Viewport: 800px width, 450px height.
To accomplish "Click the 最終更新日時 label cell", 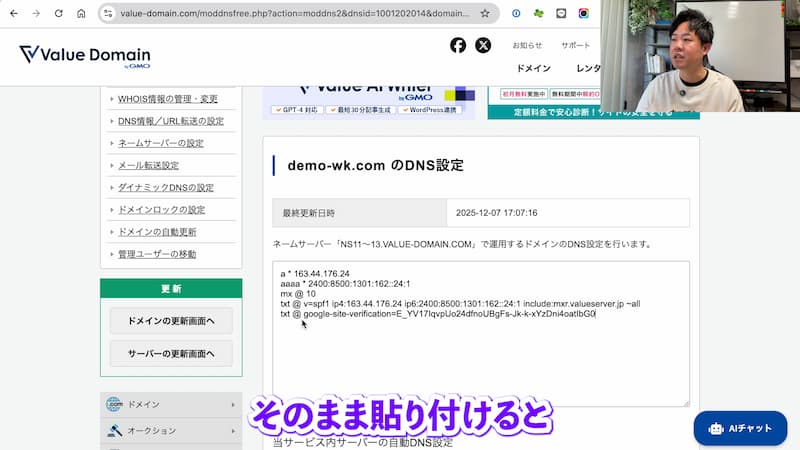I will pyautogui.click(x=360, y=213).
